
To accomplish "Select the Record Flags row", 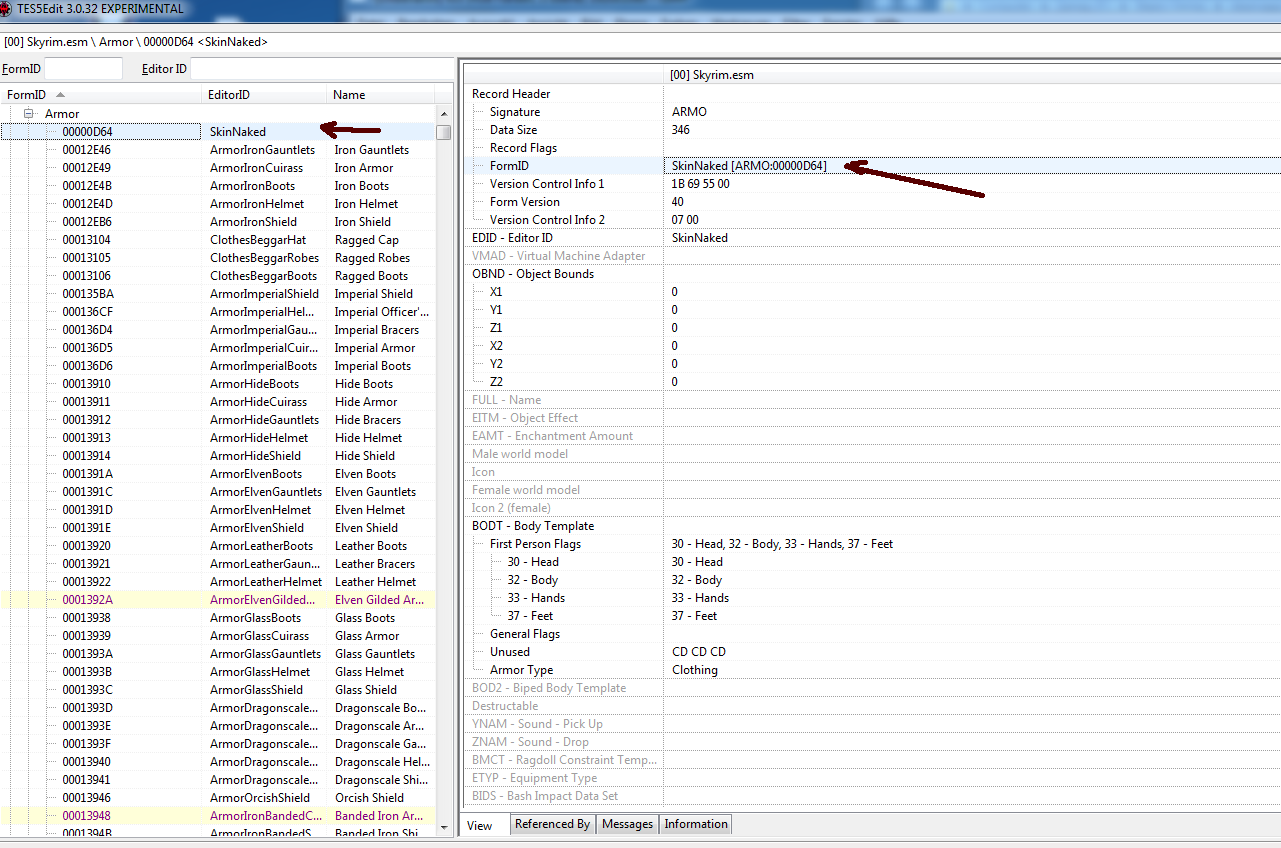I will click(872, 148).
